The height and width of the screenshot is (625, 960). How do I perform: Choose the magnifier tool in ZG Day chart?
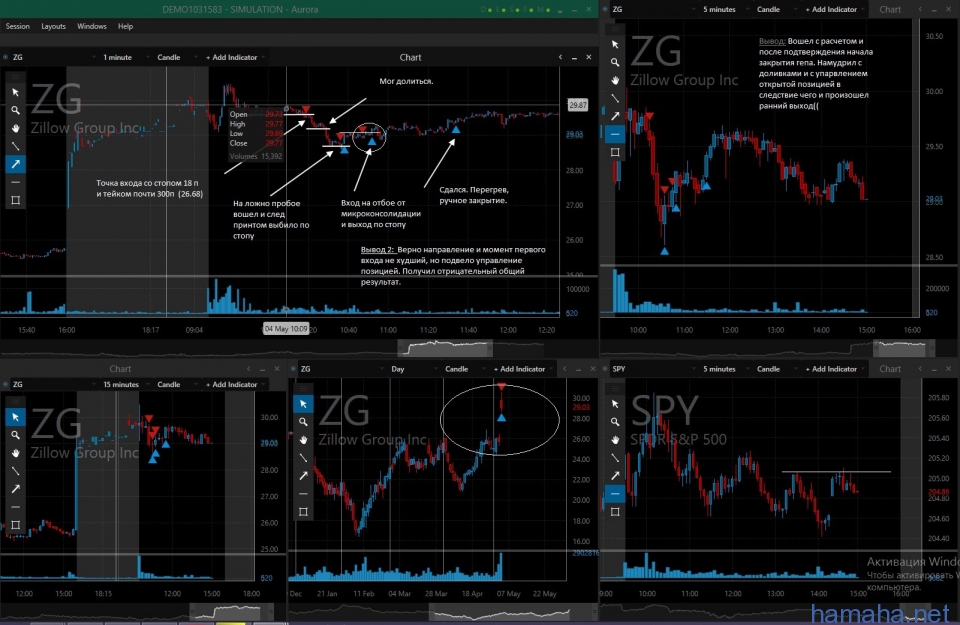pyautogui.click(x=303, y=422)
